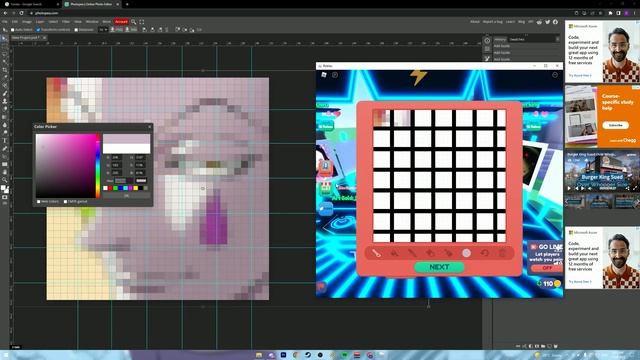The height and width of the screenshot is (360, 640).
Task: Open the zoom level dropdown in options bar
Action: (103, 30)
